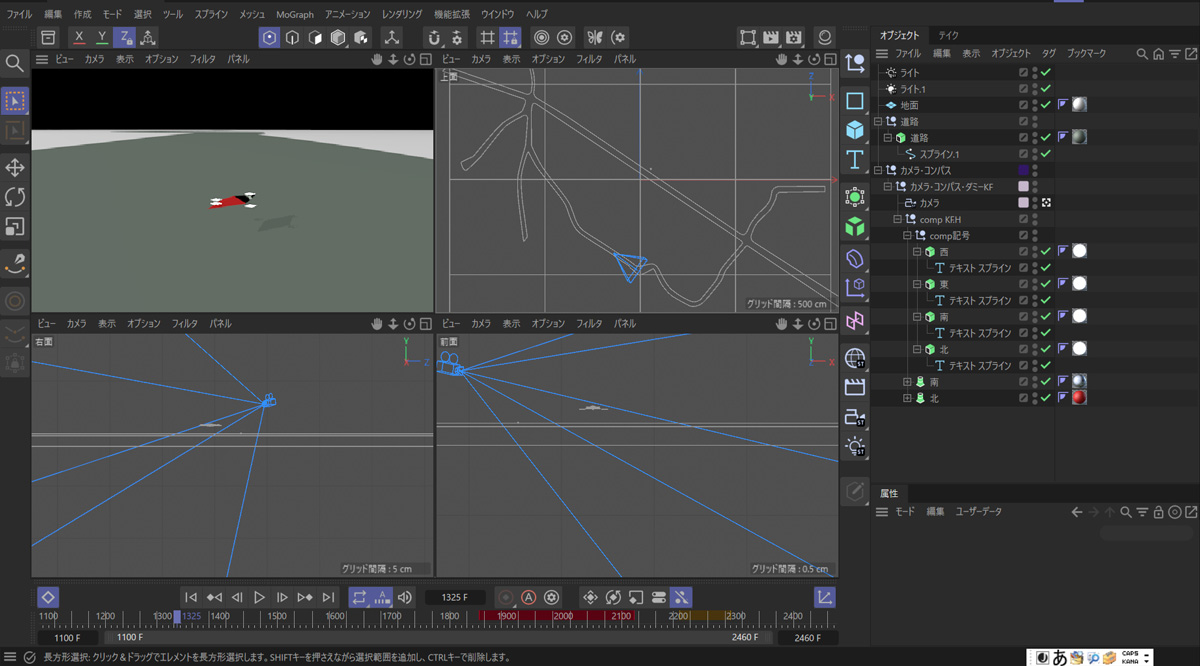
Task: Click the autokey button in timeline
Action: tap(529, 597)
